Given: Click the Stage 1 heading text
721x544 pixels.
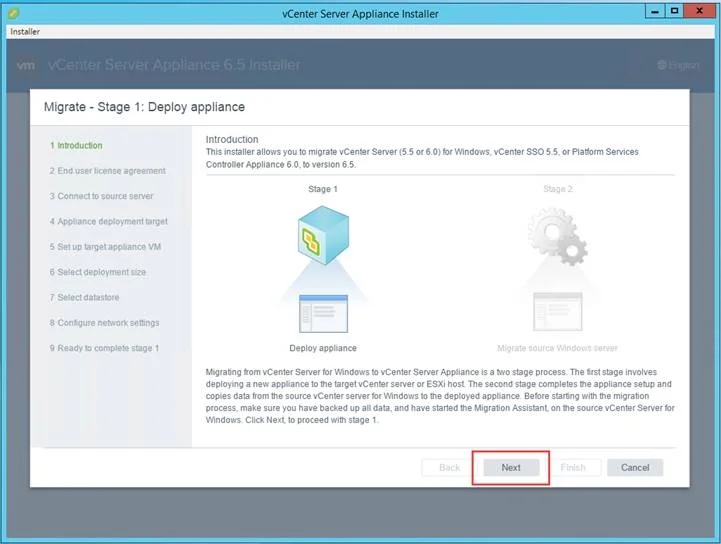Looking at the screenshot, I should [x=323, y=189].
